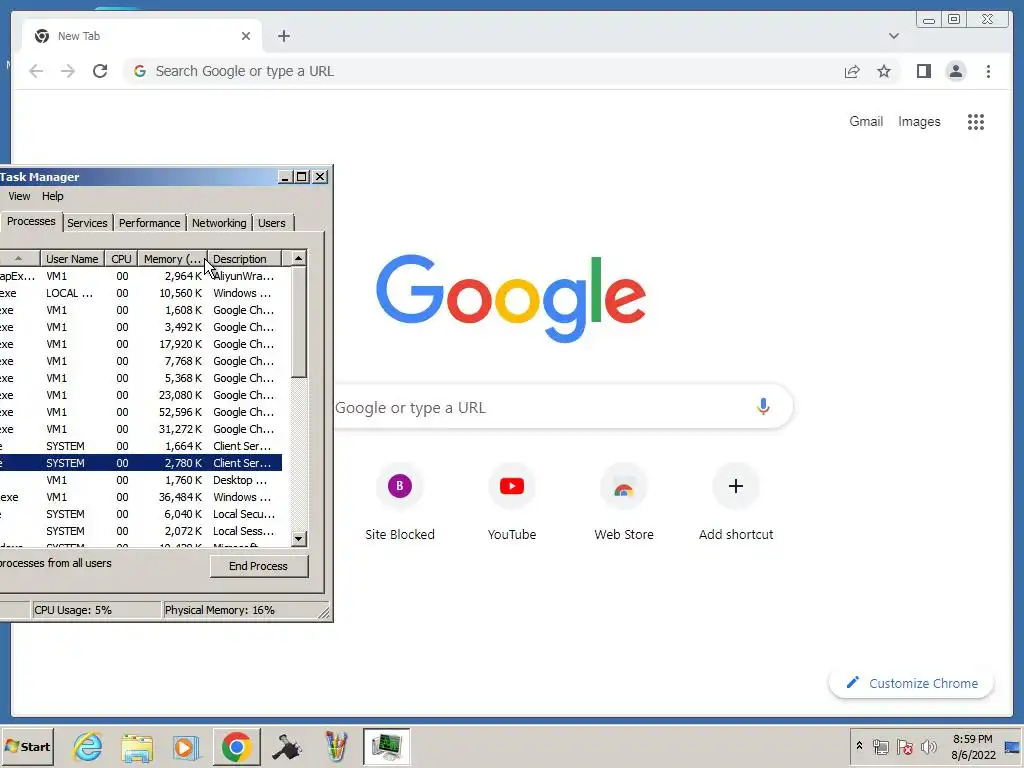Select Local Sess... process row

[140, 531]
